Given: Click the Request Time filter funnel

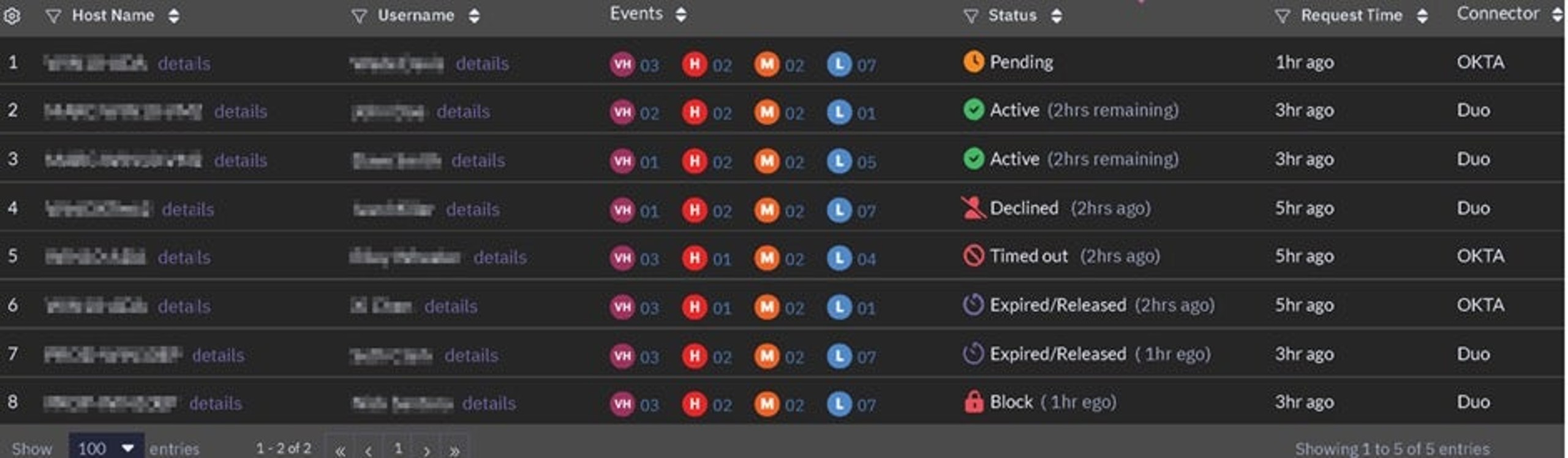Looking at the screenshot, I should 1283,16.
